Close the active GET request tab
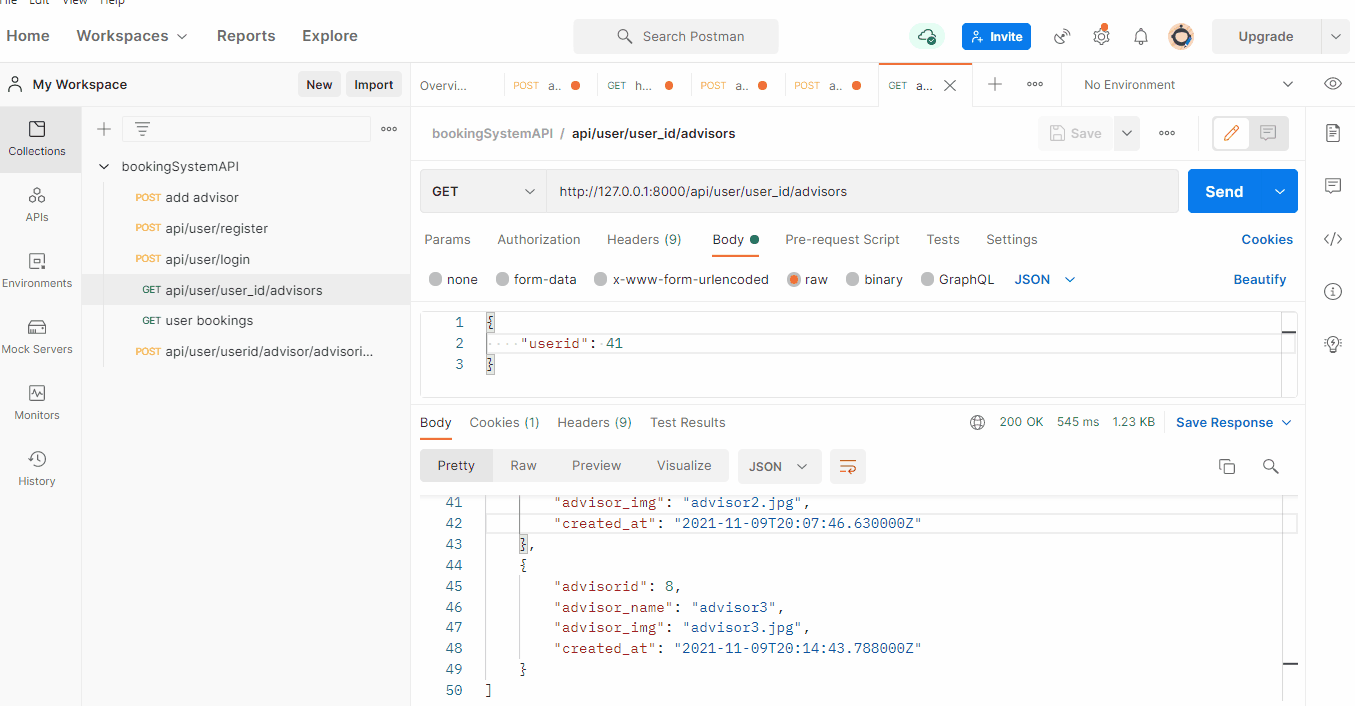This screenshot has width=1355, height=706. pos(950,85)
